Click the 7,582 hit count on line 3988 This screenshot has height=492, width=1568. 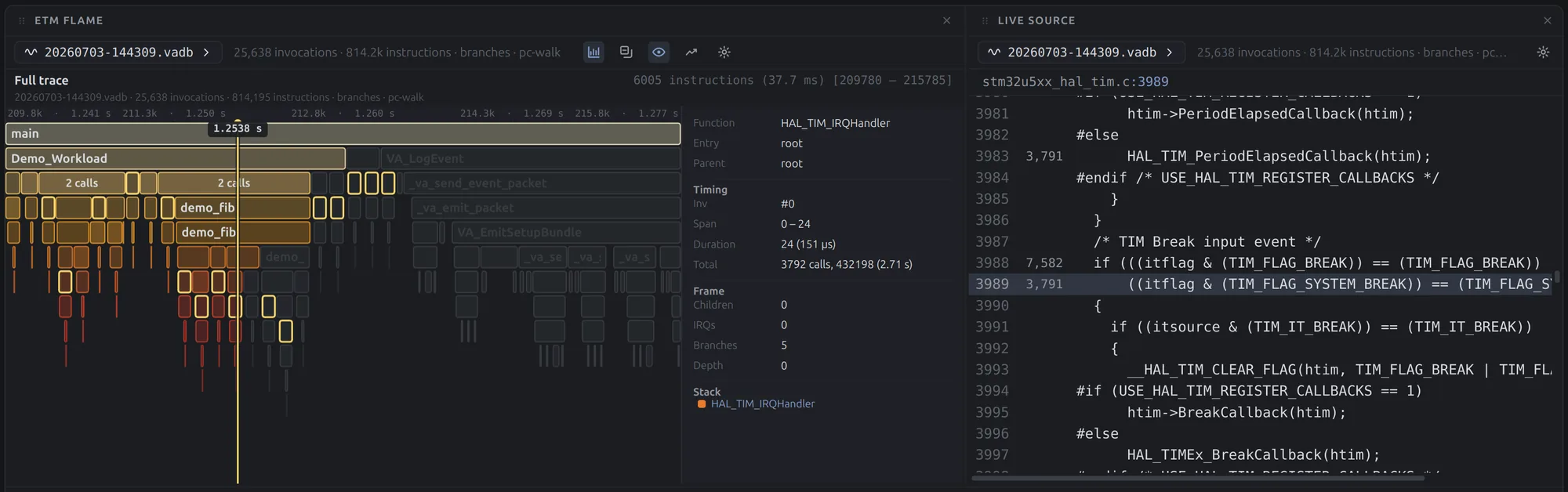(x=1044, y=263)
